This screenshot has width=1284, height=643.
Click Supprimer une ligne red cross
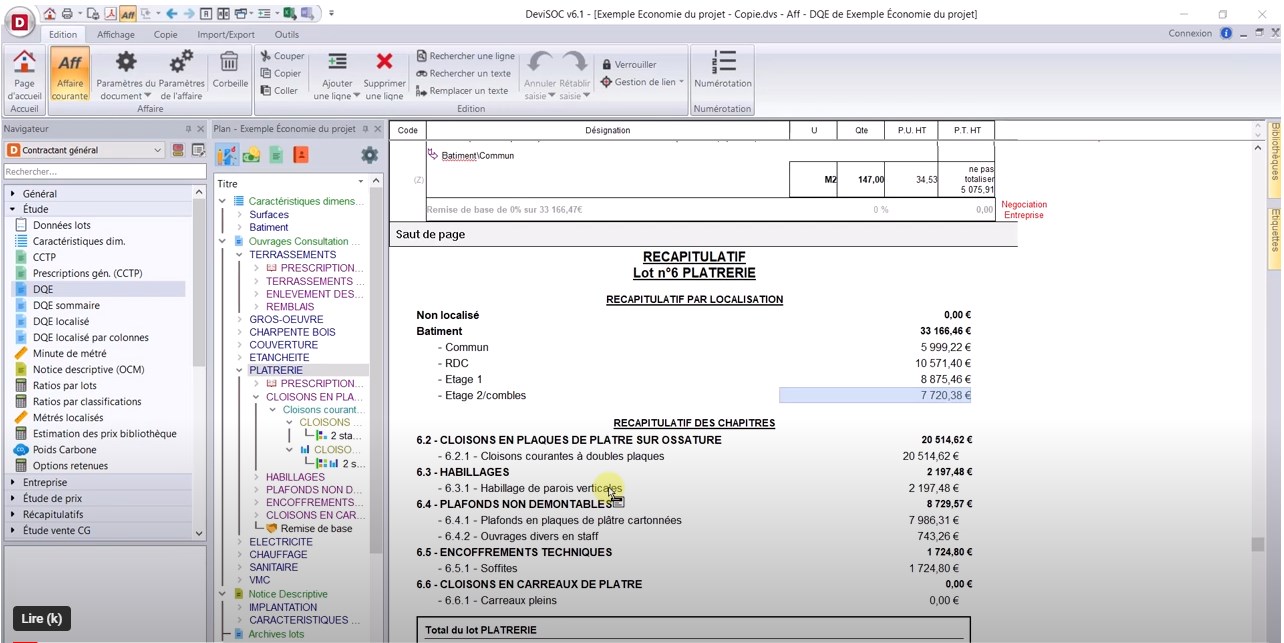(385, 63)
